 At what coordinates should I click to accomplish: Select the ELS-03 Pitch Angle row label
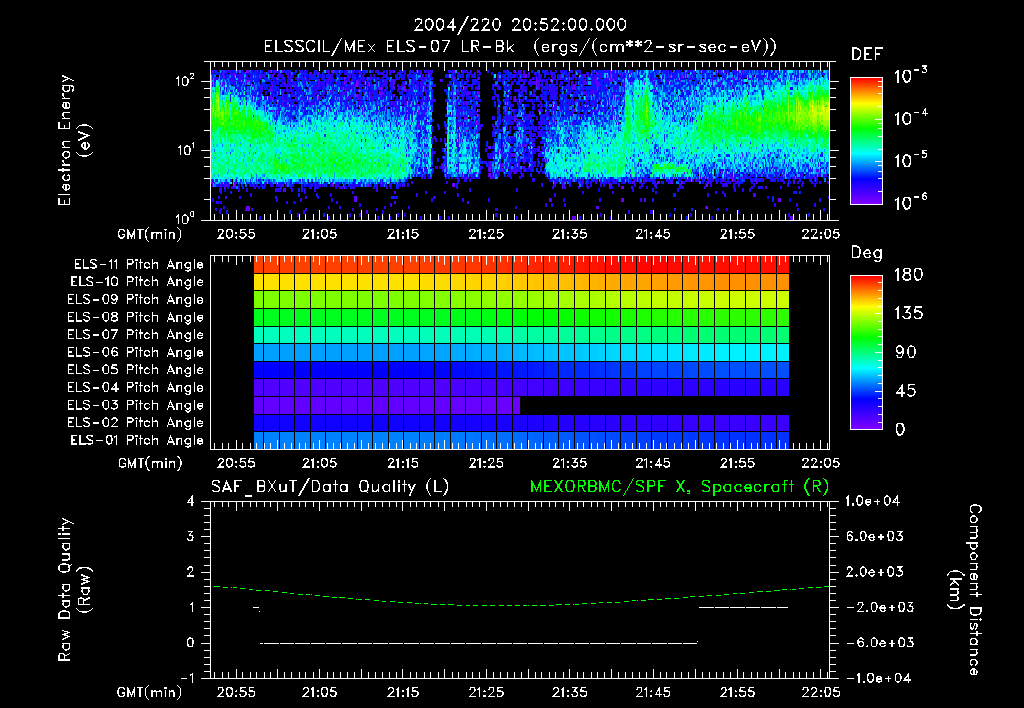(x=135, y=405)
